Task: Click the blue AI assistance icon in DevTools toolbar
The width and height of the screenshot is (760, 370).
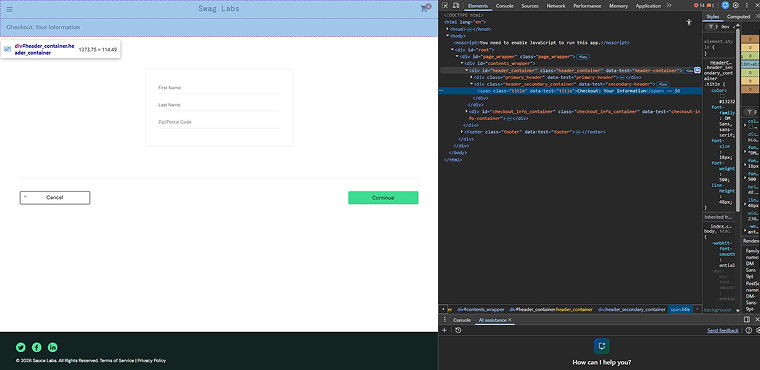Action: click(x=725, y=5)
